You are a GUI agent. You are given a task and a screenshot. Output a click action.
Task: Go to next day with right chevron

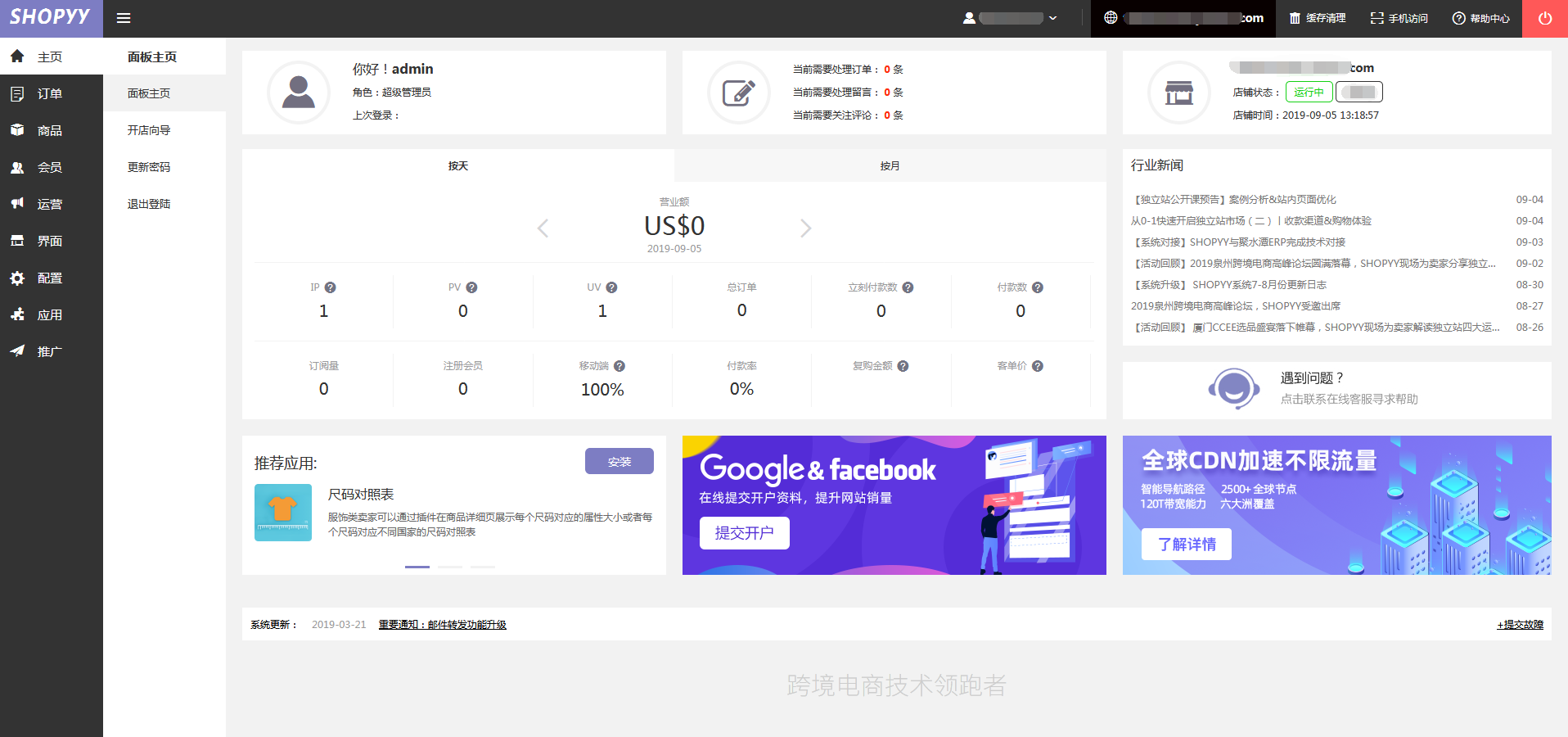coord(806,228)
